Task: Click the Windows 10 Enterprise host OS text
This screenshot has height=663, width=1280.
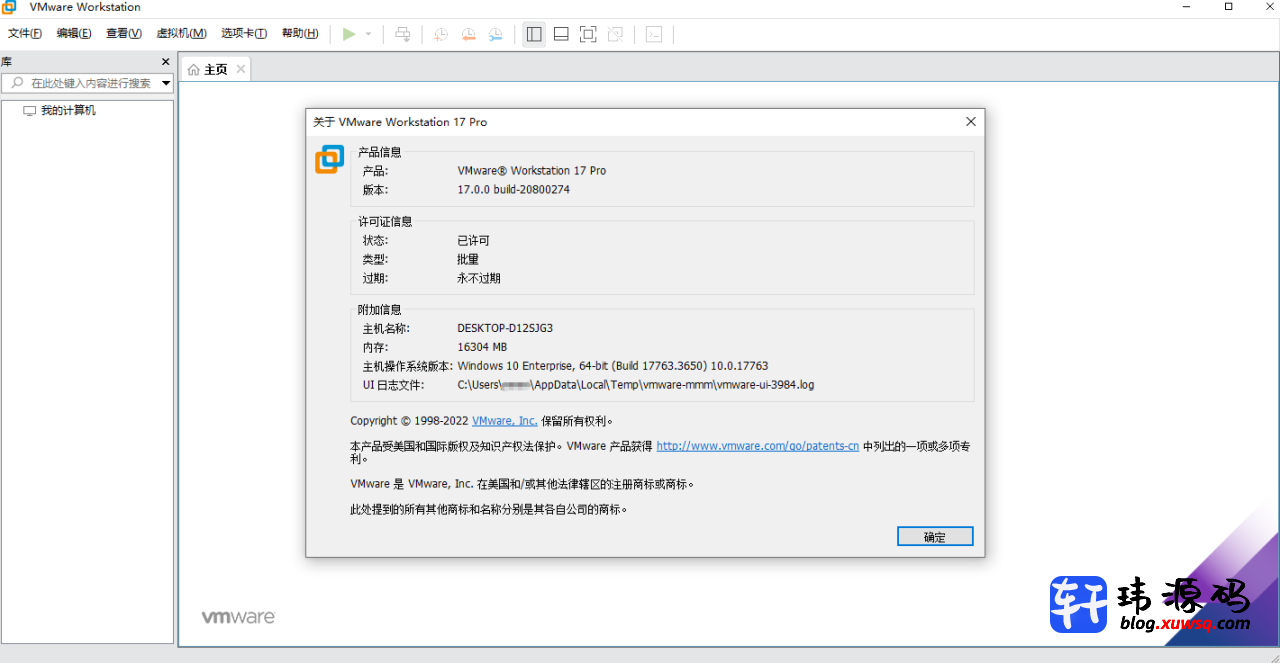Action: 612,366
